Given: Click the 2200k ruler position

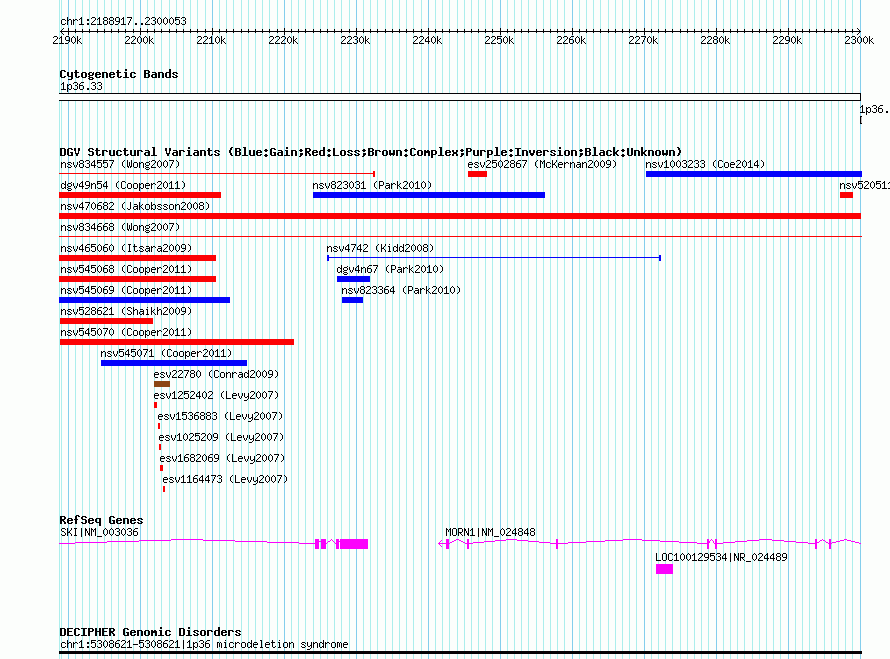Looking at the screenshot, I should pos(139,40).
